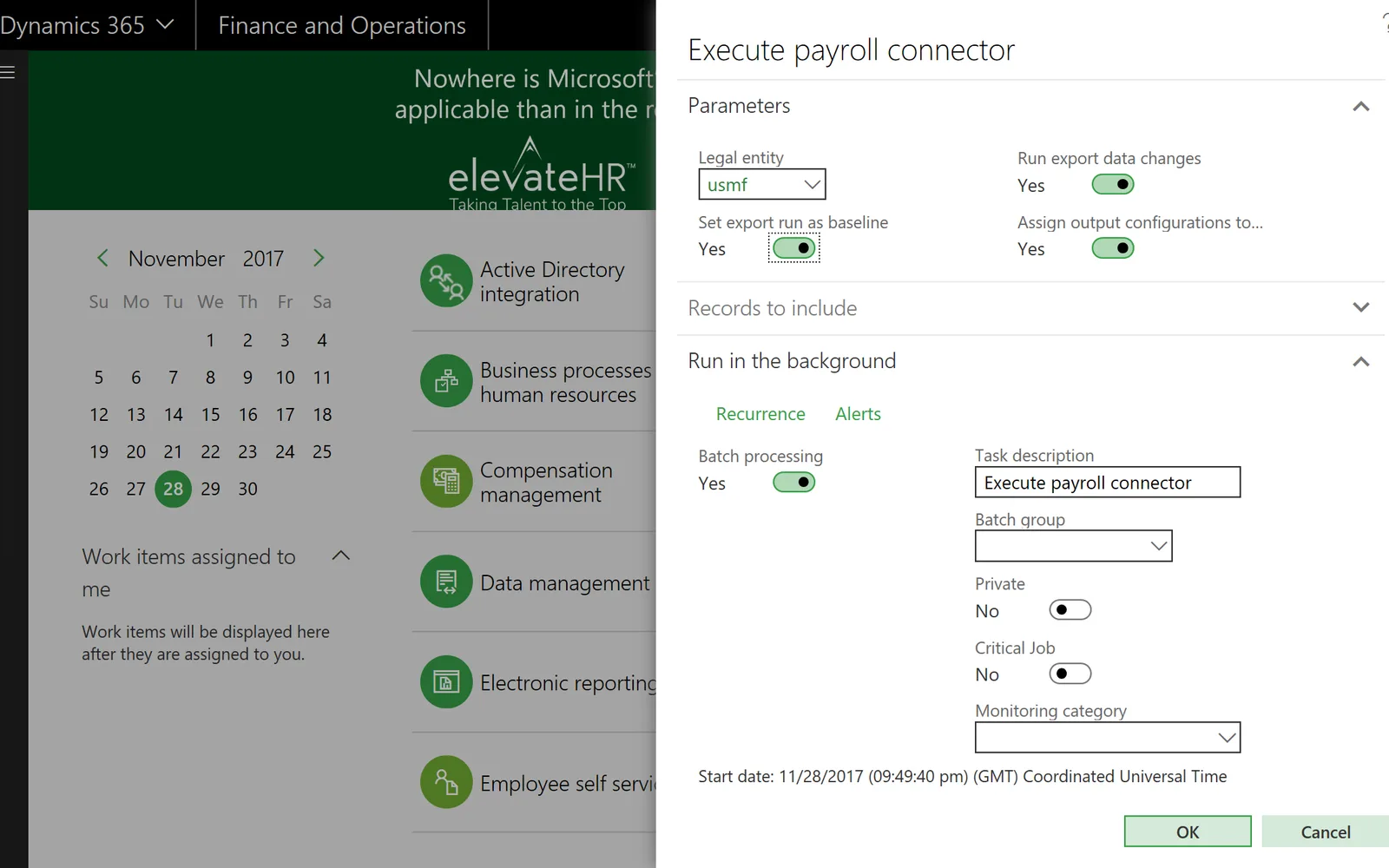Image resolution: width=1389 pixels, height=868 pixels.
Task: Click Finance and Operations header
Action: (x=342, y=25)
